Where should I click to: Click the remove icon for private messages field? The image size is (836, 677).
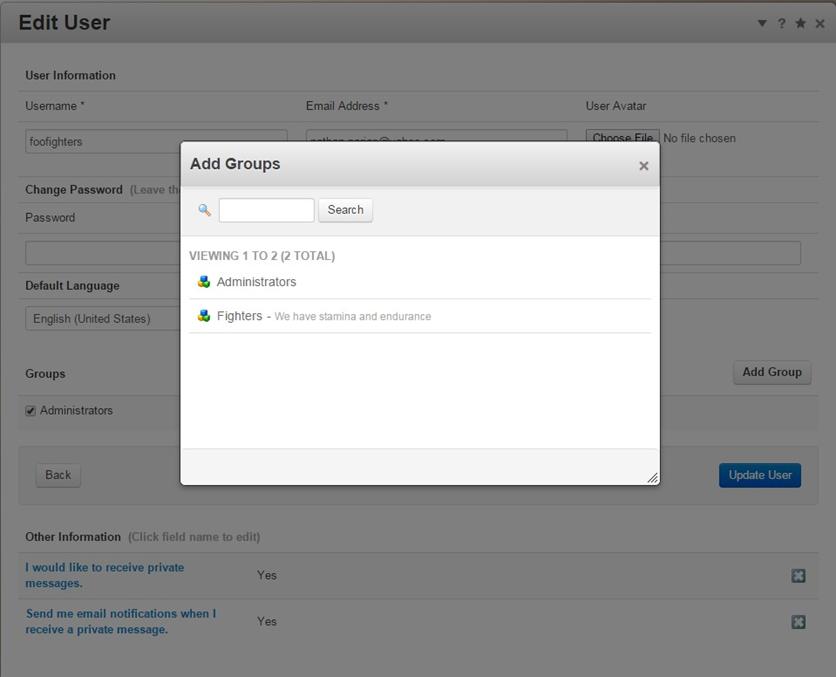(x=798, y=575)
